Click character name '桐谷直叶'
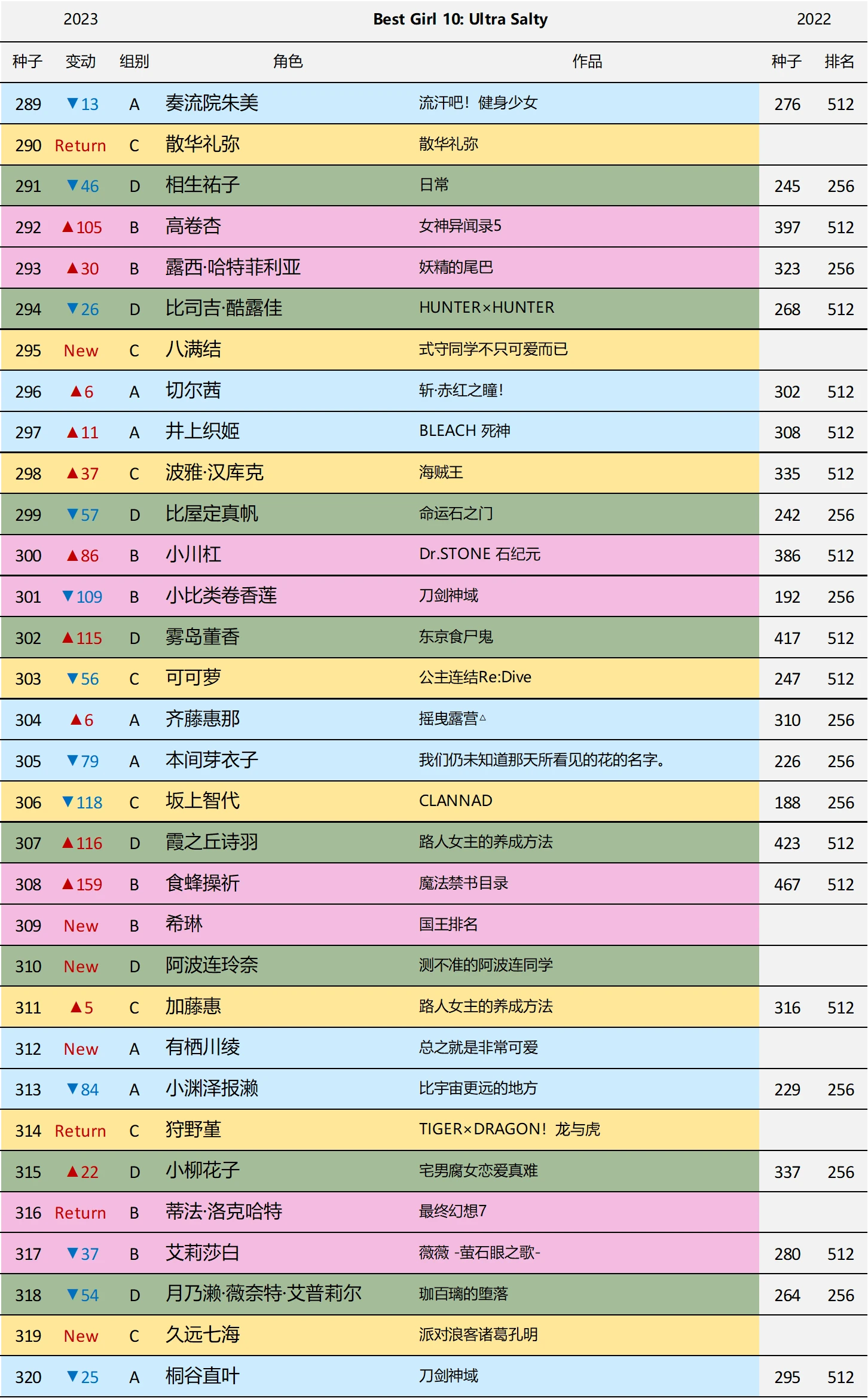This screenshot has height=1398, width=868. pos(203,1376)
